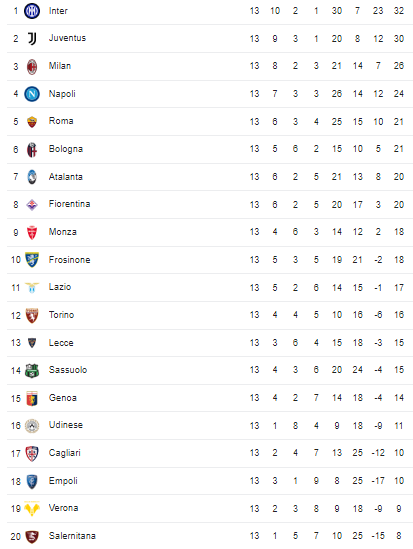413x549 pixels.
Task: Select the Atalanta crest icon
Action: (32, 177)
